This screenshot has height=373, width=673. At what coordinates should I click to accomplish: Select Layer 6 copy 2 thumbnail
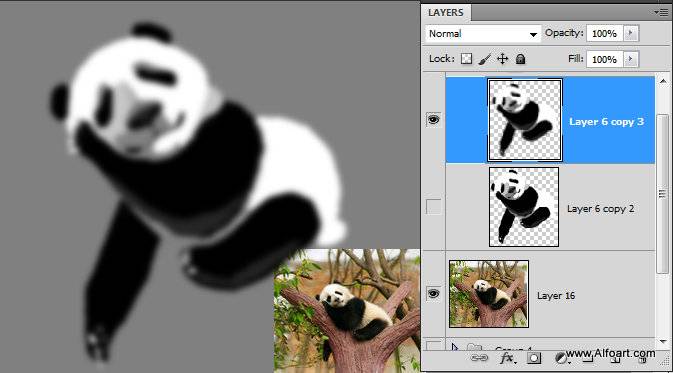pyautogui.click(x=524, y=207)
